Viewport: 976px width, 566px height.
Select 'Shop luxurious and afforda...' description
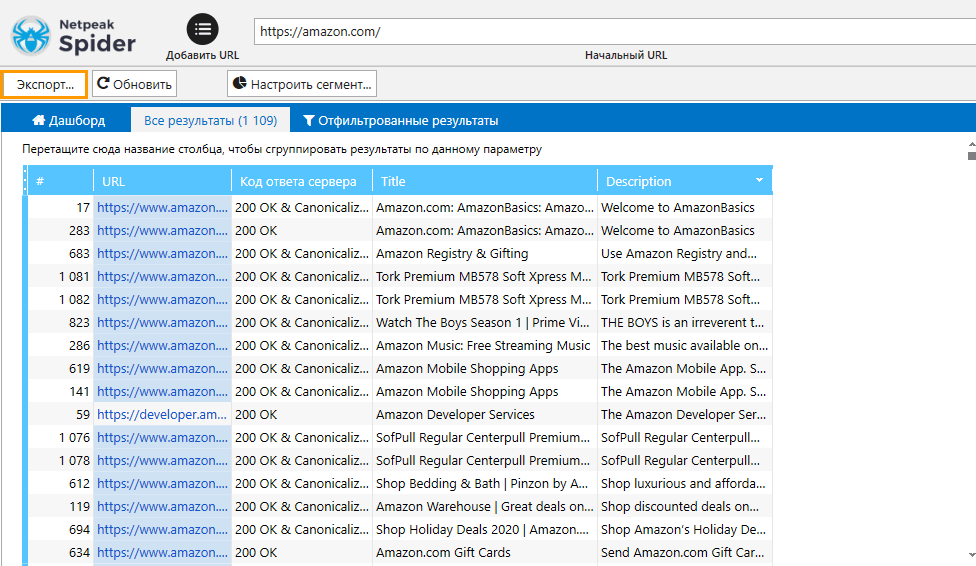pyautogui.click(x=685, y=484)
